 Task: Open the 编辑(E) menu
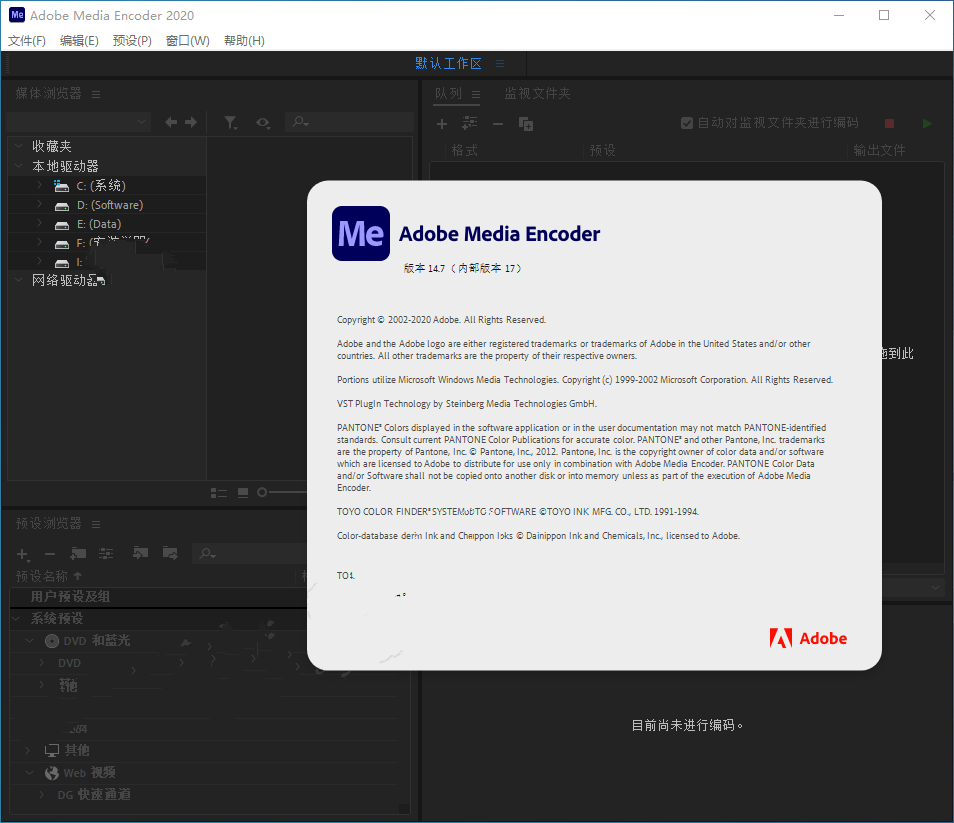pyautogui.click(x=79, y=41)
